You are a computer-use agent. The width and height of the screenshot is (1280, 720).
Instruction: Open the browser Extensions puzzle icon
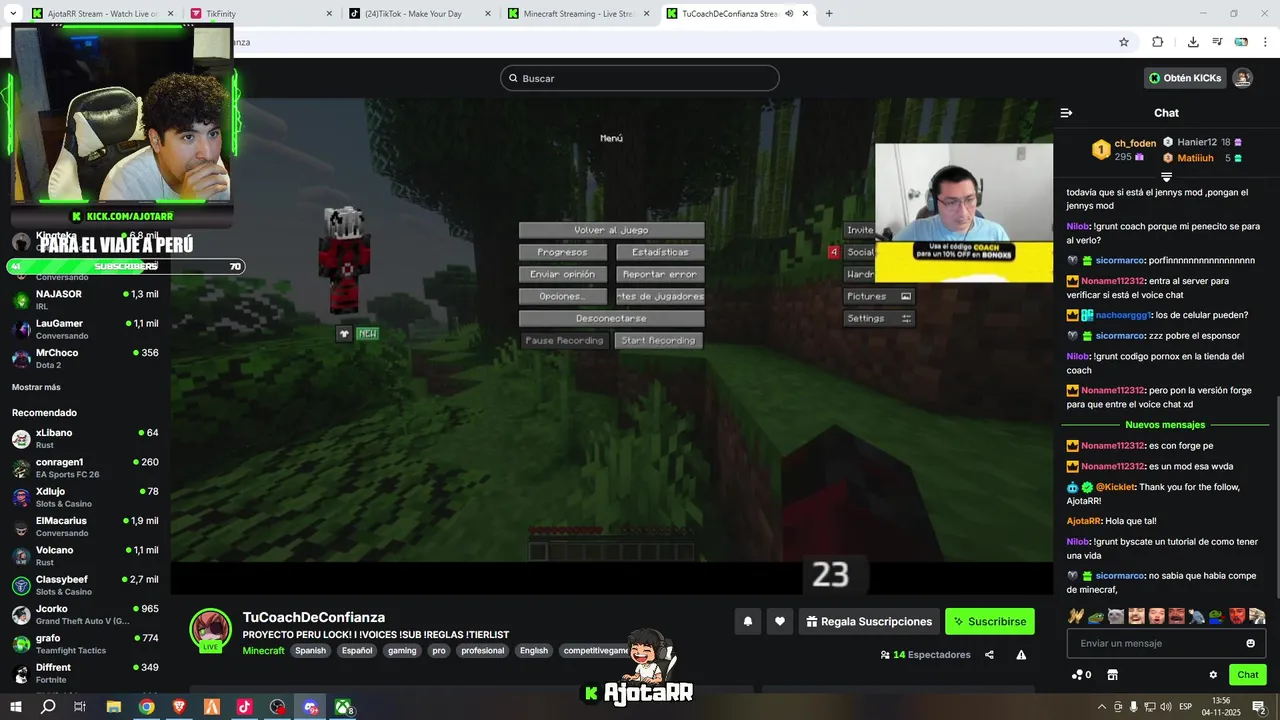pyautogui.click(x=1158, y=42)
